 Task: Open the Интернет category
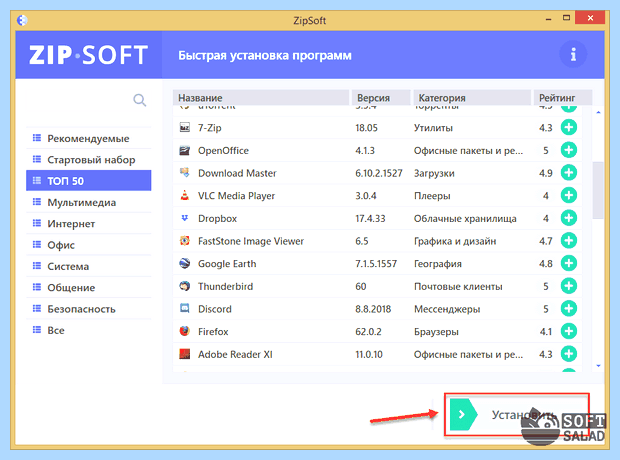click(x=89, y=224)
